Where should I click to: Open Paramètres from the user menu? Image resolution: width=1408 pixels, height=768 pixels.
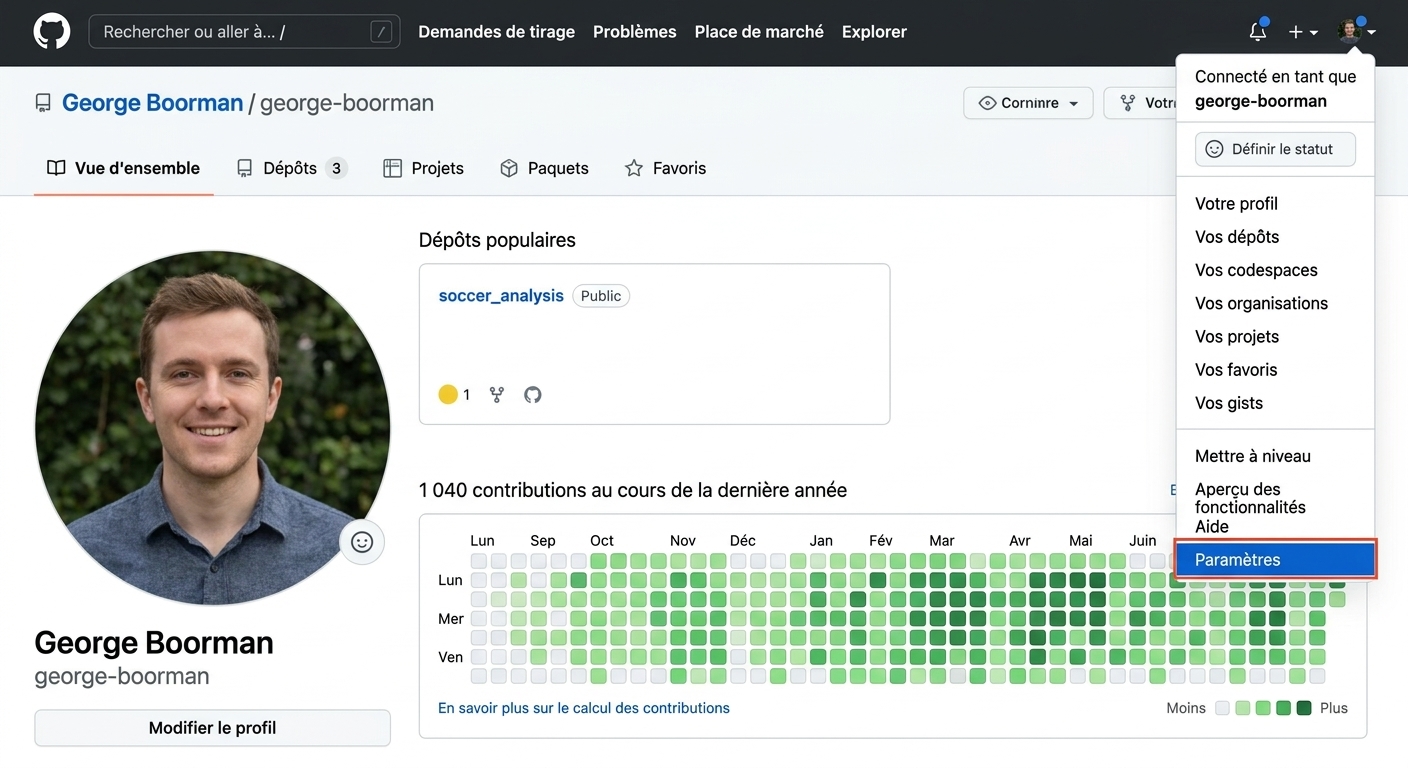coord(1276,560)
